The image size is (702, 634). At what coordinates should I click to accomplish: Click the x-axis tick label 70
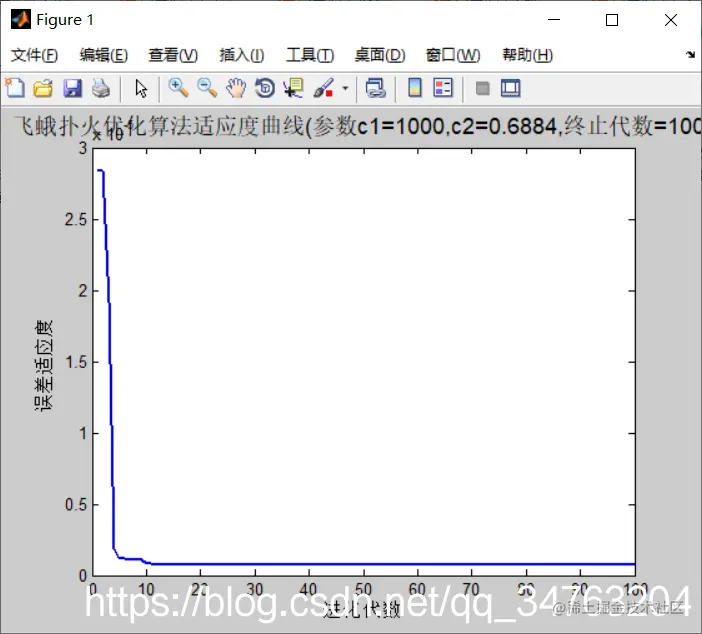point(471,589)
